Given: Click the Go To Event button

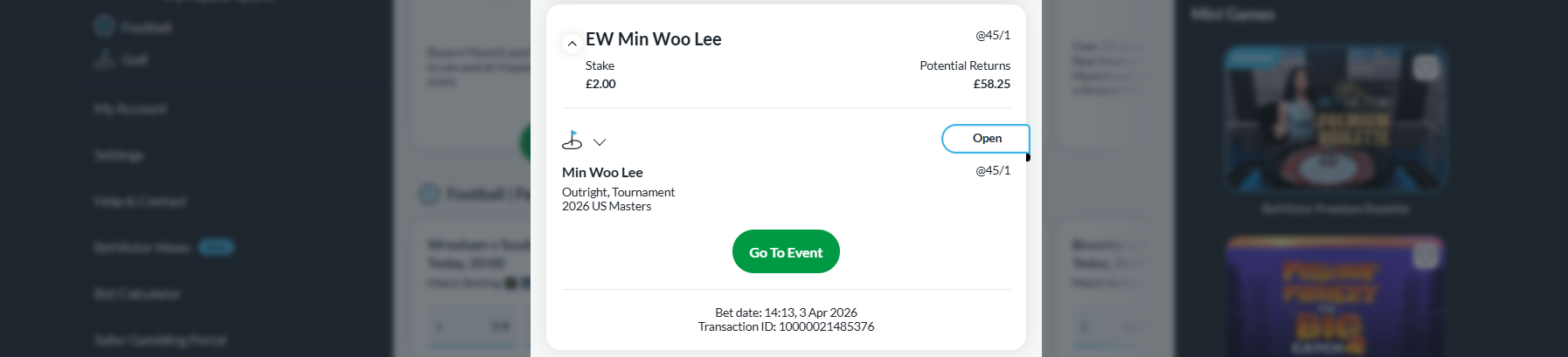Looking at the screenshot, I should tap(786, 252).
